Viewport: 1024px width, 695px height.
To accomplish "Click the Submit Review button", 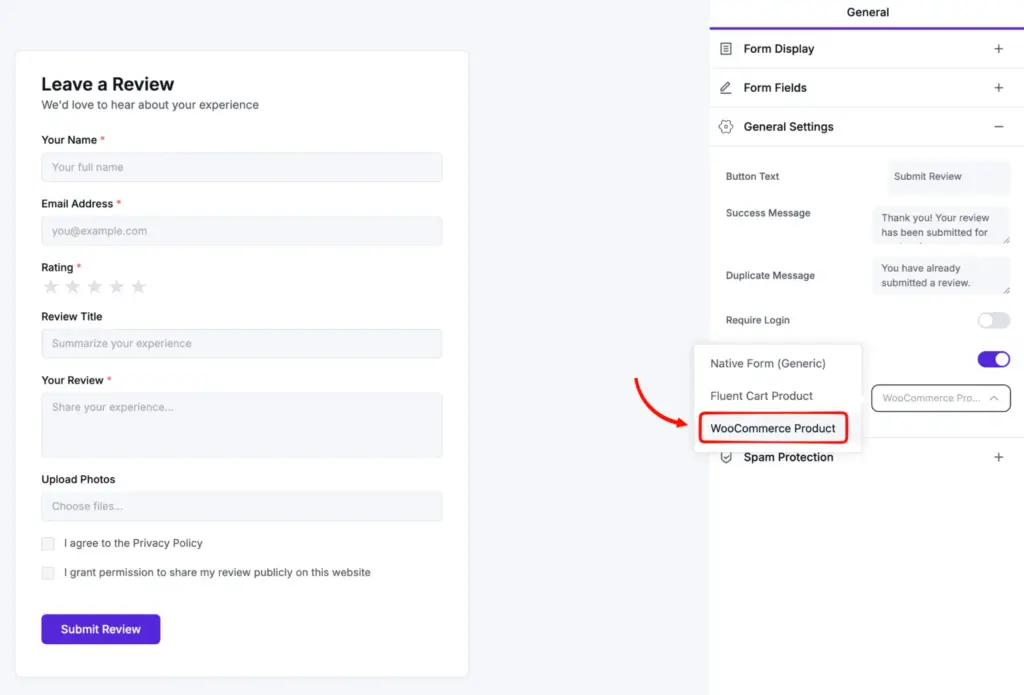I will tap(101, 629).
